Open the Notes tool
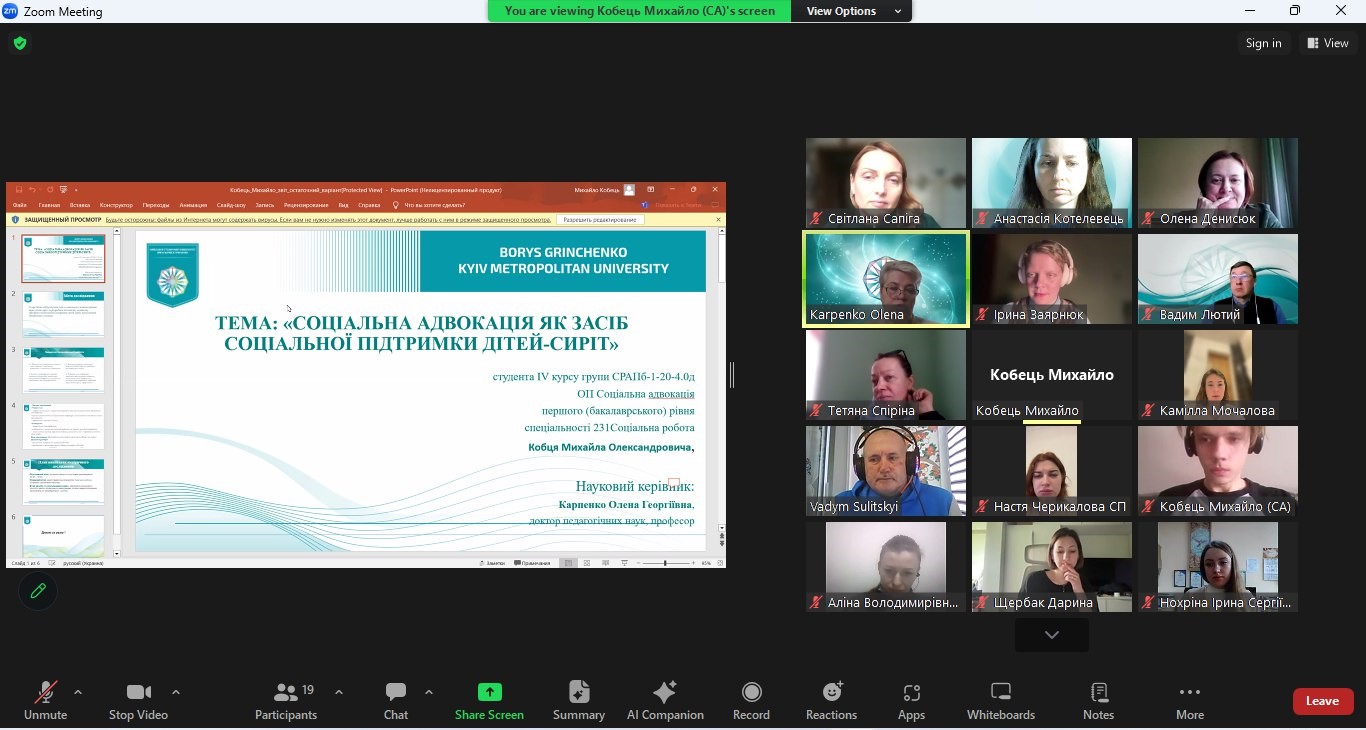Screen dimensions: 1366x730 pos(1098,700)
